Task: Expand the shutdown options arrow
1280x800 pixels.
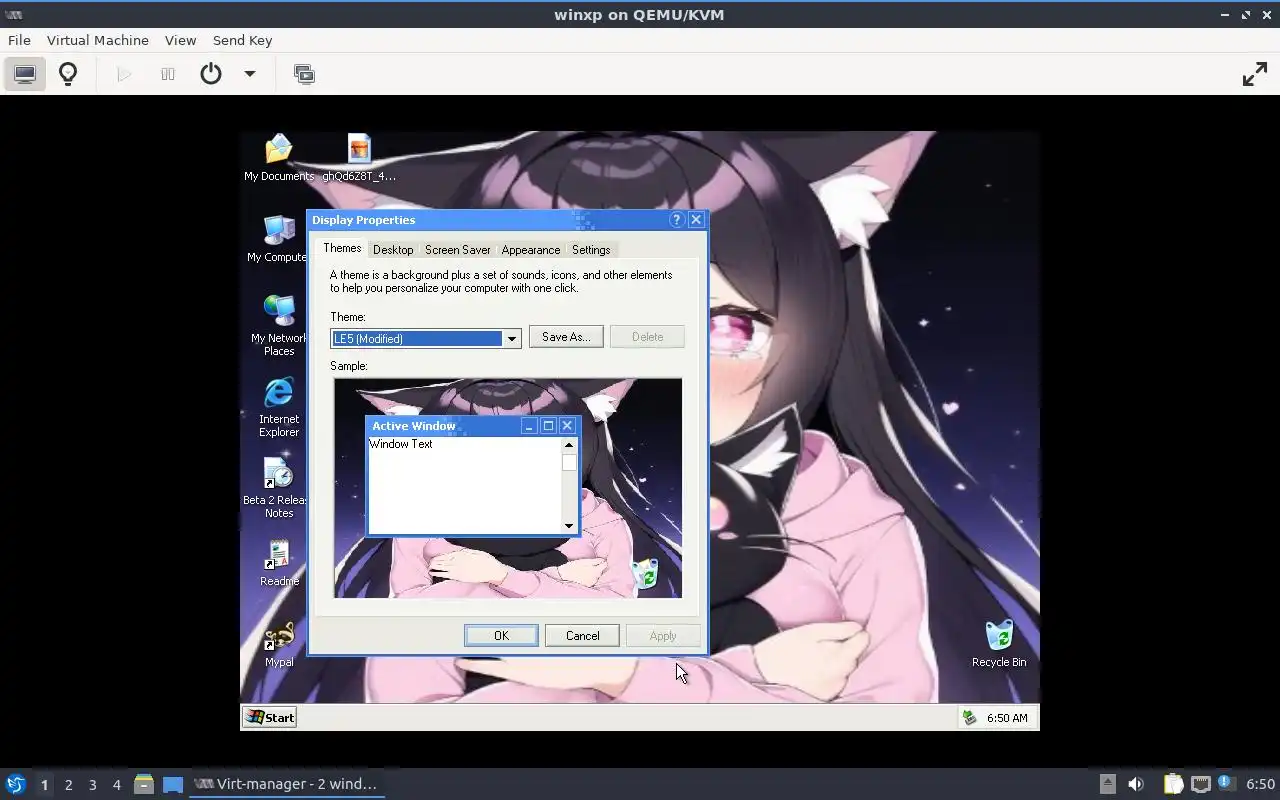Action: [250, 74]
